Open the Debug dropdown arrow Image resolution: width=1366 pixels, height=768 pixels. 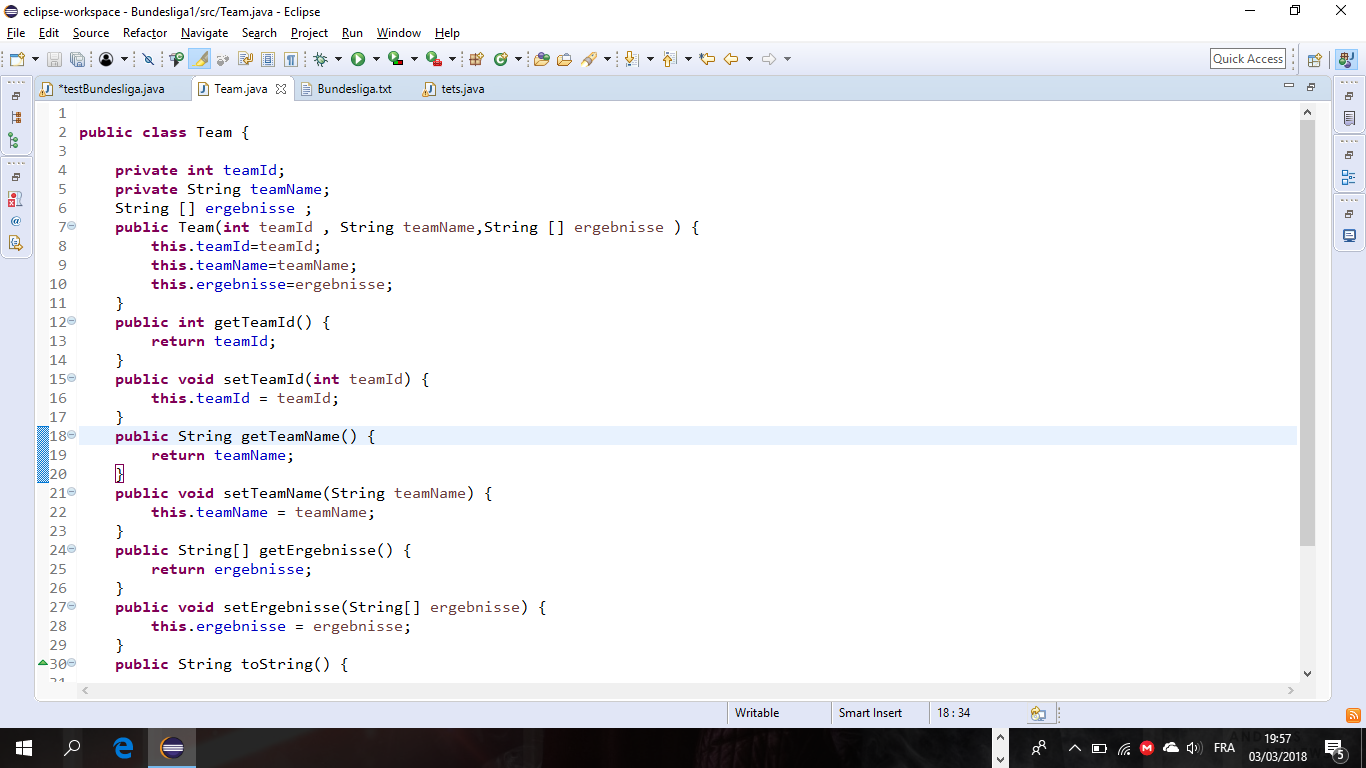pos(338,59)
